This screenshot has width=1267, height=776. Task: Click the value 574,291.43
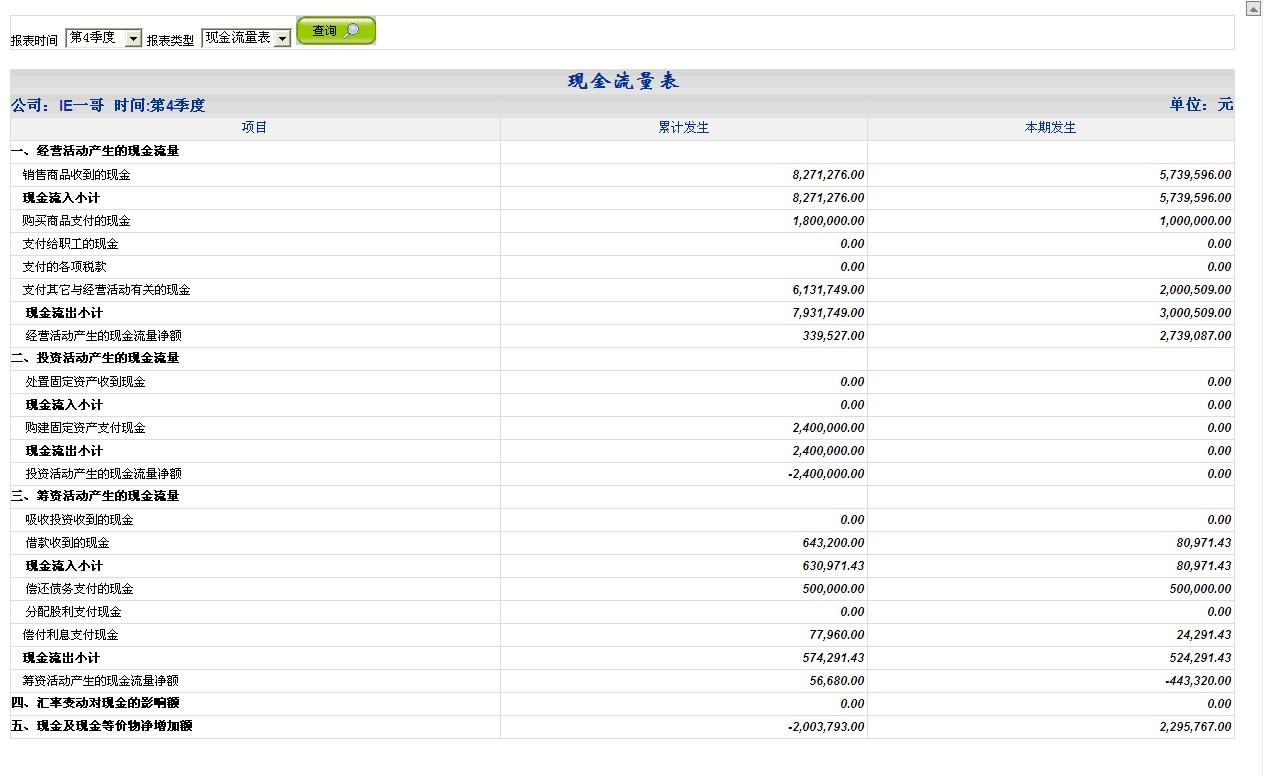[833, 658]
